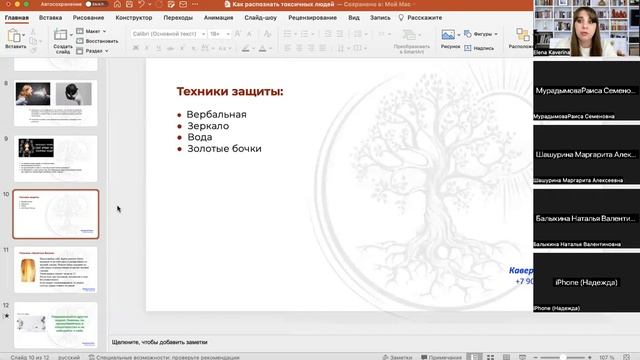Open the Undo history dropdown arrow
Image resolution: width=640 pixels, height=360 pixels.
(149, 4)
